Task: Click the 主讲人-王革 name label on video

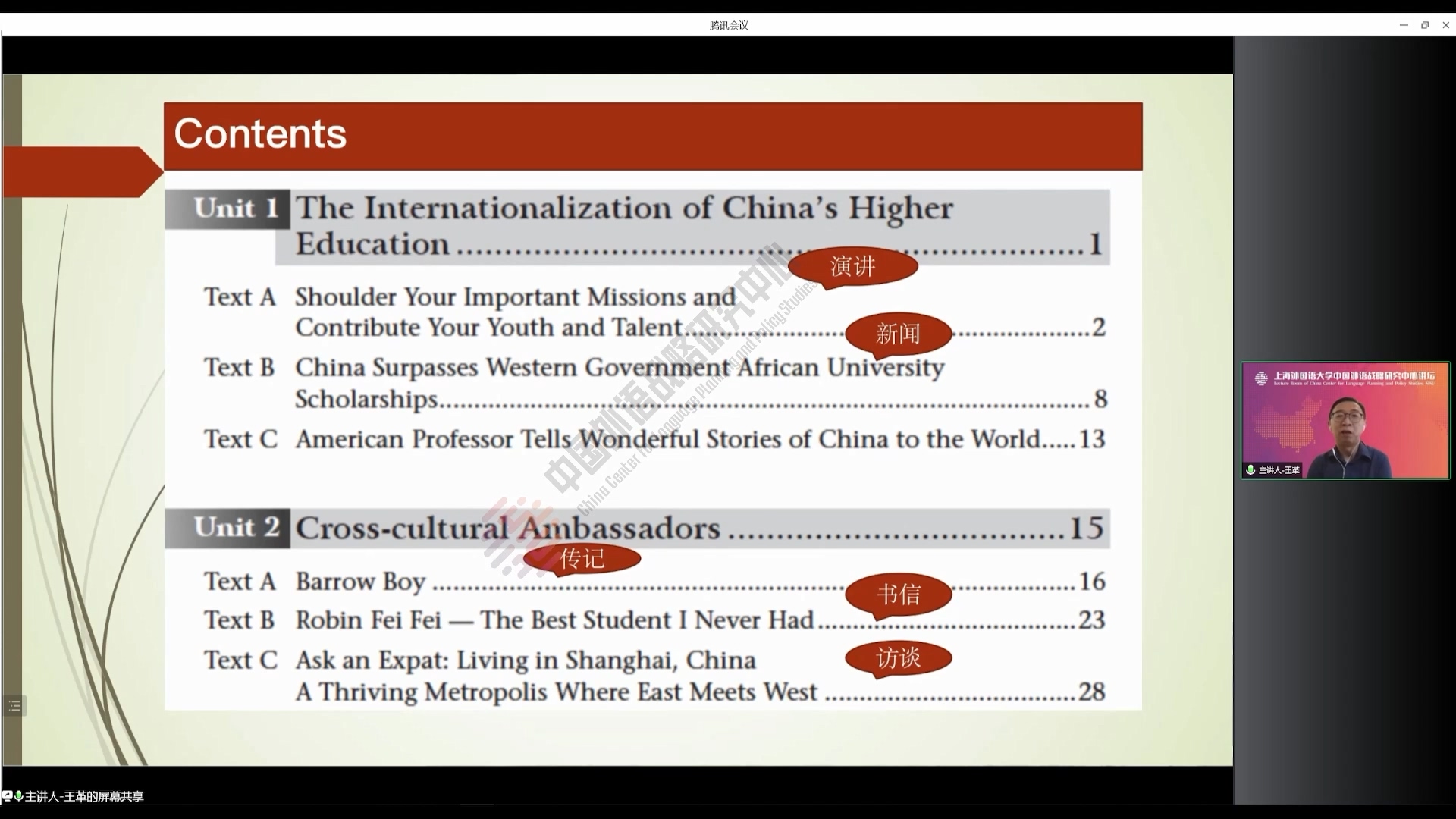Action: [1279, 470]
